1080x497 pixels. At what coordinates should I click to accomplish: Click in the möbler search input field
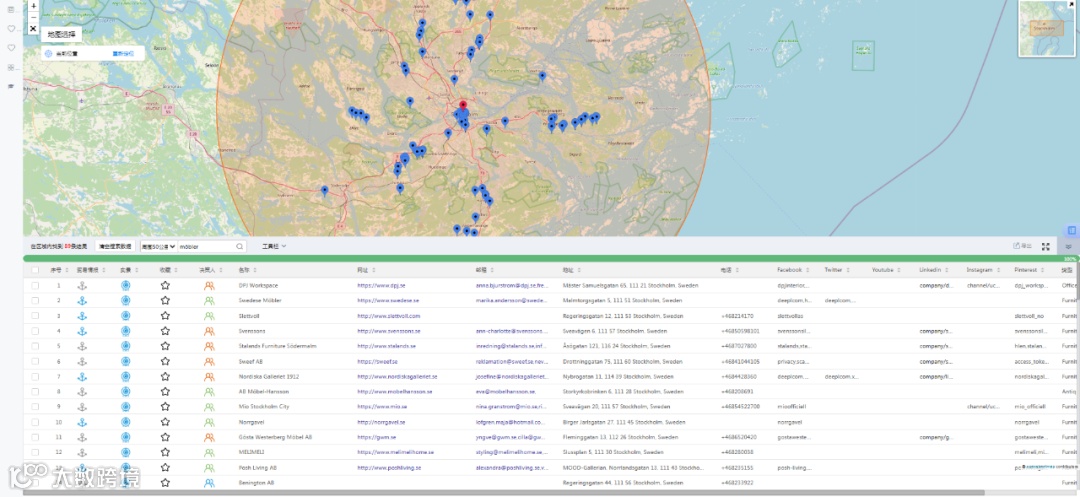205,246
